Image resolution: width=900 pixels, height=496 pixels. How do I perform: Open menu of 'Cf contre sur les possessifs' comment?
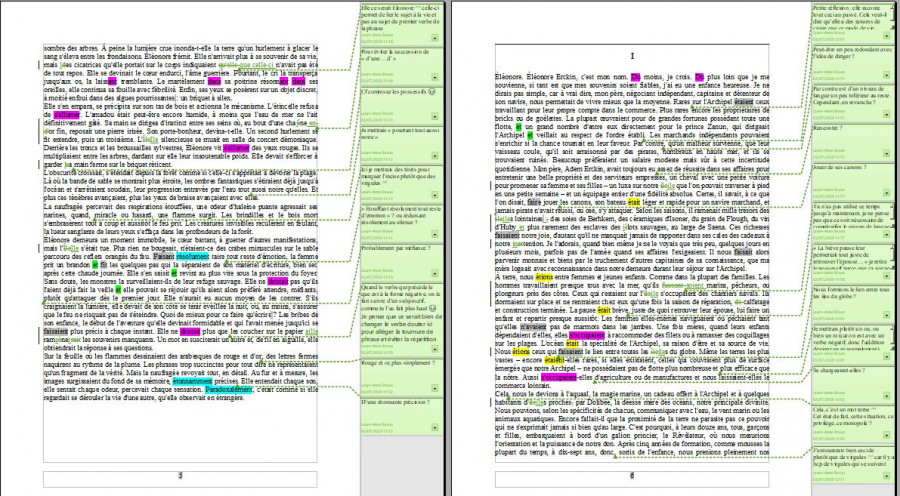click(435, 117)
